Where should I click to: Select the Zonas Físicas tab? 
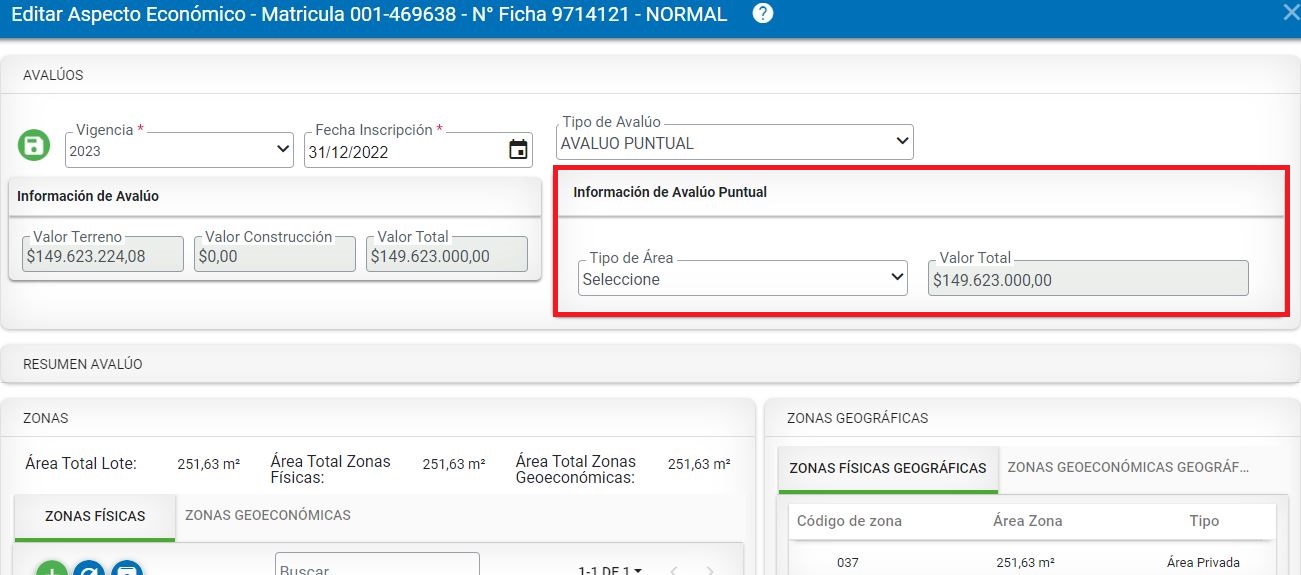[95, 516]
